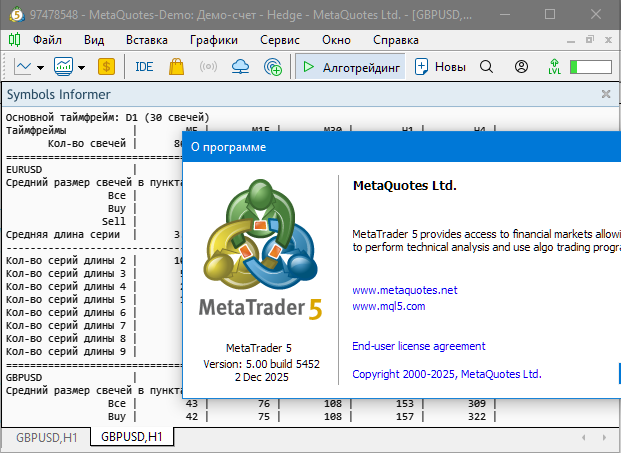
Task: Minimize the inner chart window
Action: [x=571, y=40]
